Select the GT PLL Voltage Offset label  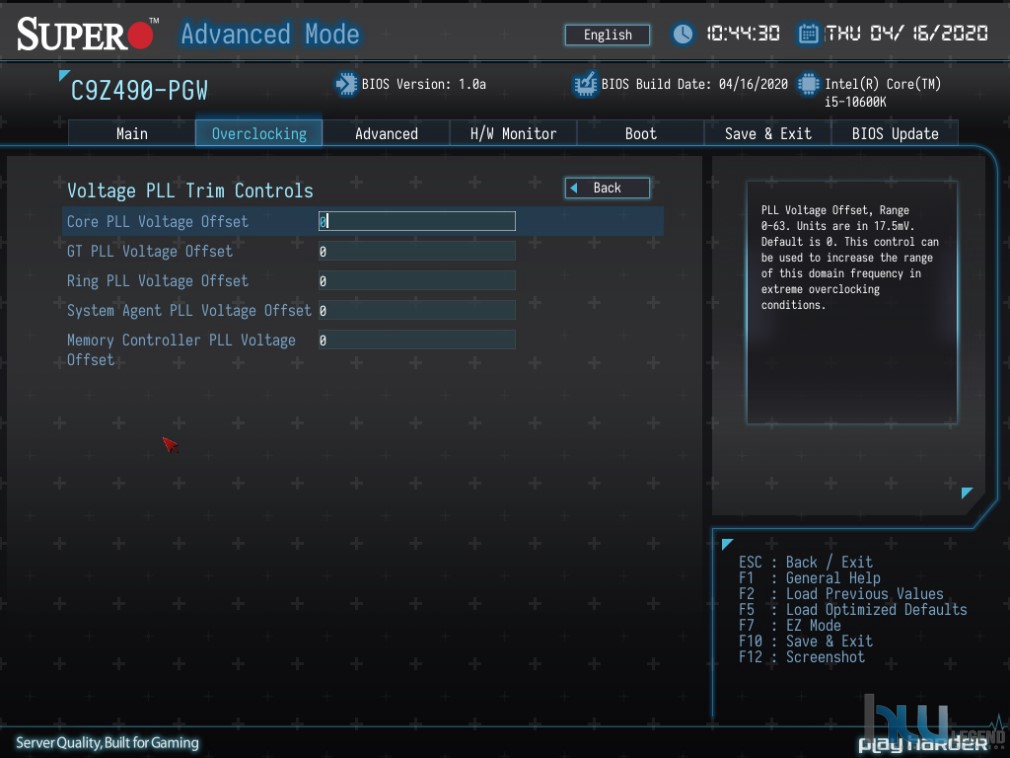149,251
